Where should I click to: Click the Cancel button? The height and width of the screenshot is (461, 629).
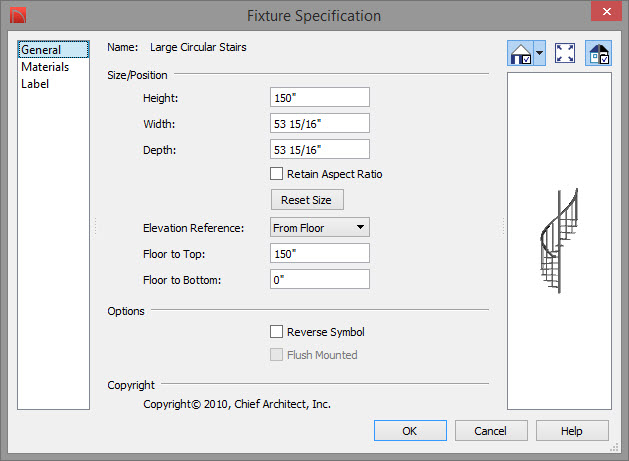pos(491,431)
